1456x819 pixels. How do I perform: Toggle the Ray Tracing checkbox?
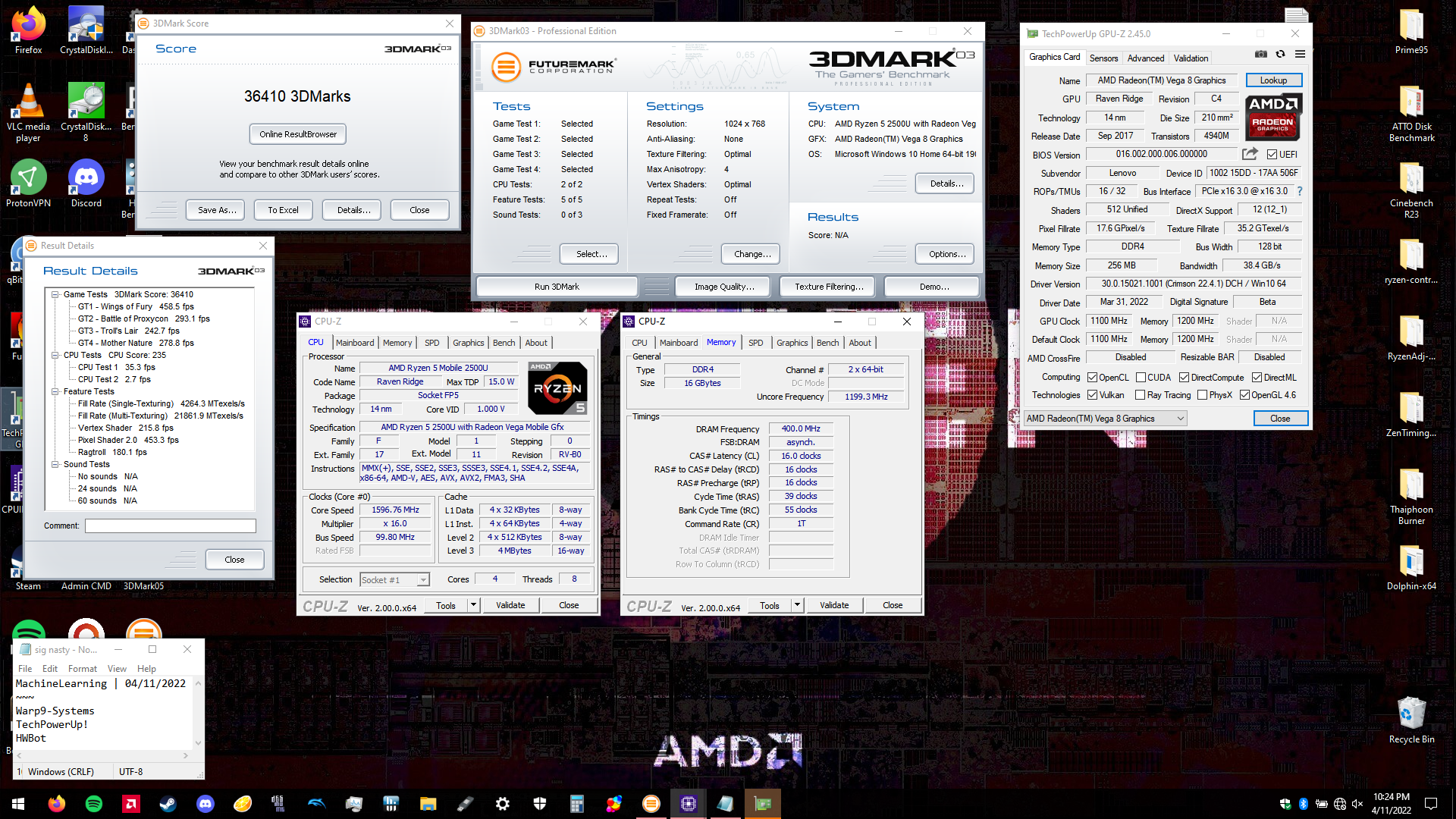click(x=1140, y=395)
